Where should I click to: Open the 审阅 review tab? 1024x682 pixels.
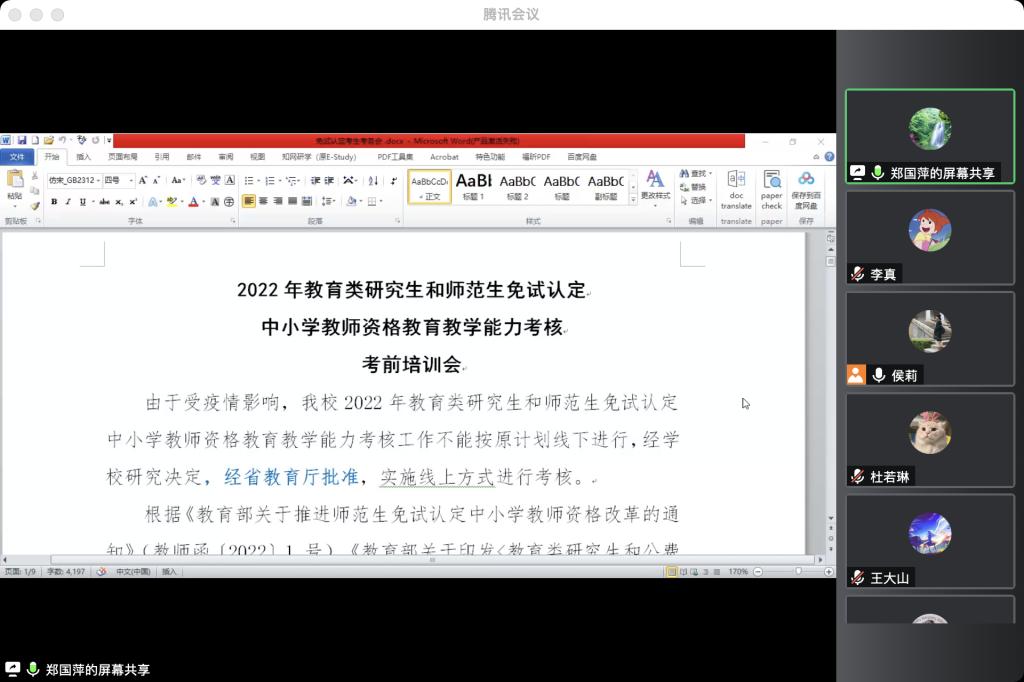[x=226, y=157]
